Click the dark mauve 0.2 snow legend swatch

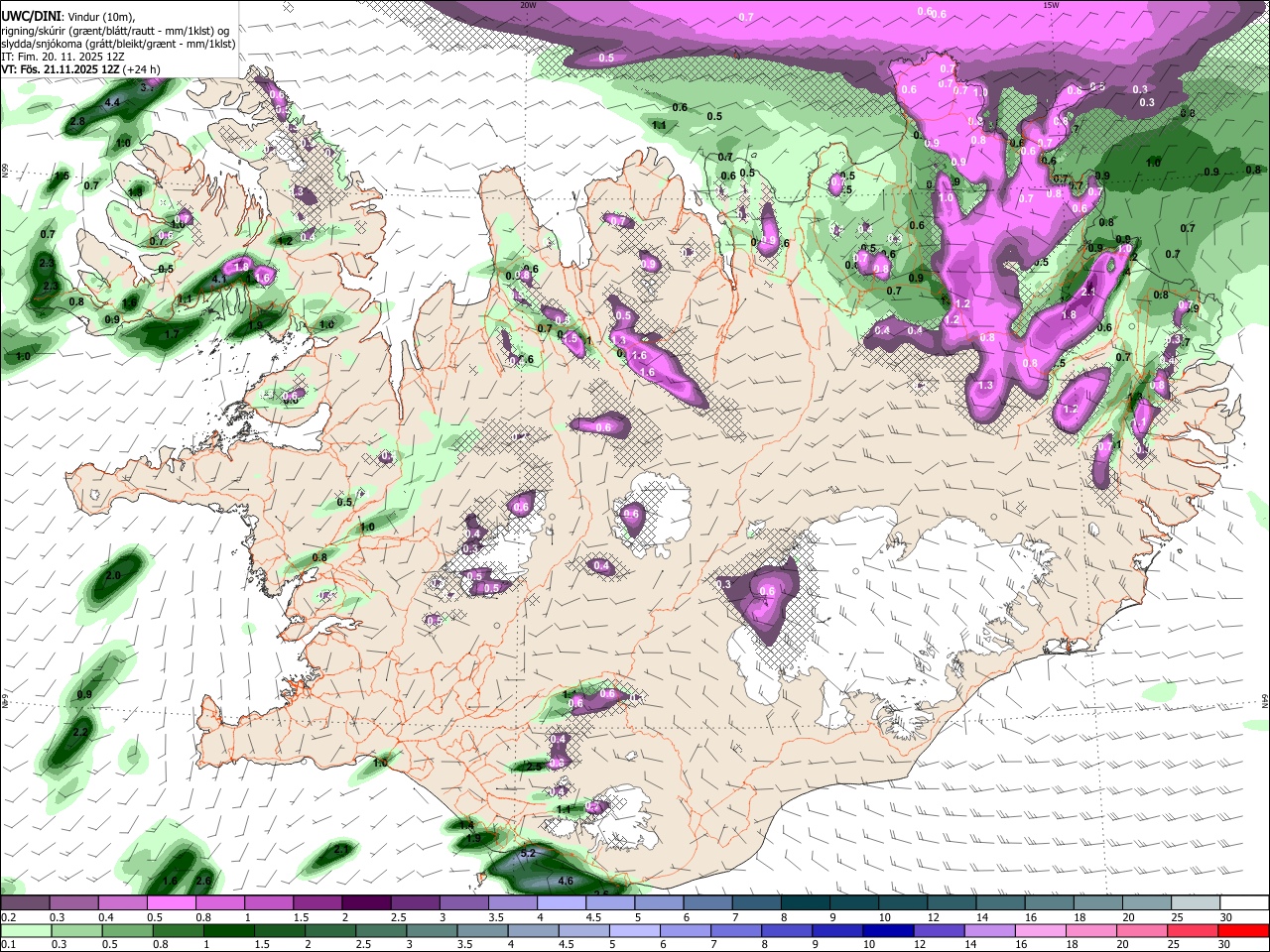click(27, 903)
